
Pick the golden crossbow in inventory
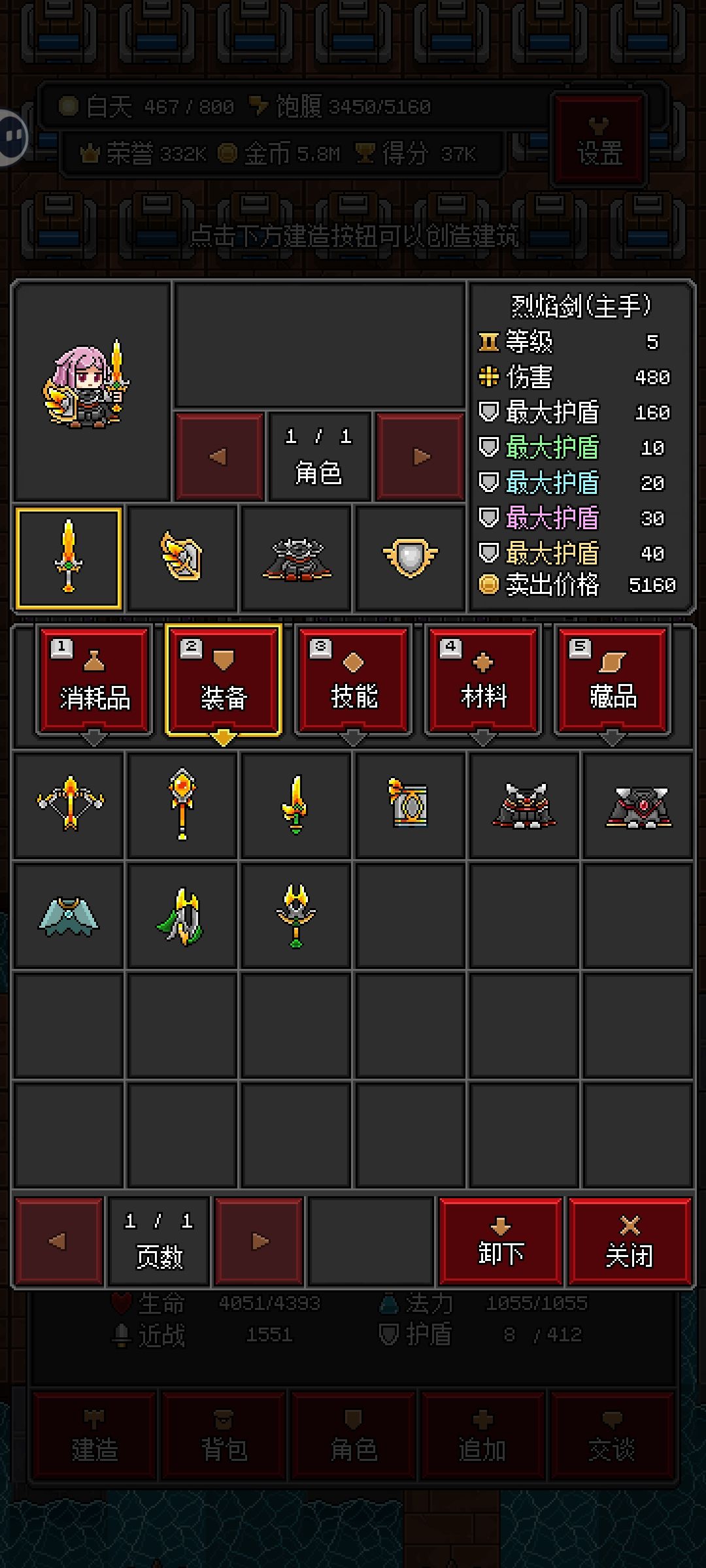(69, 804)
